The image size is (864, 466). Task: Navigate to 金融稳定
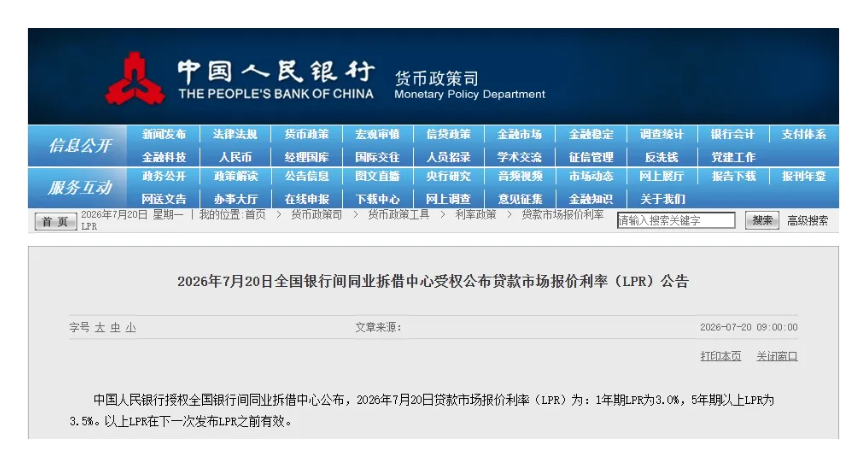click(x=591, y=134)
